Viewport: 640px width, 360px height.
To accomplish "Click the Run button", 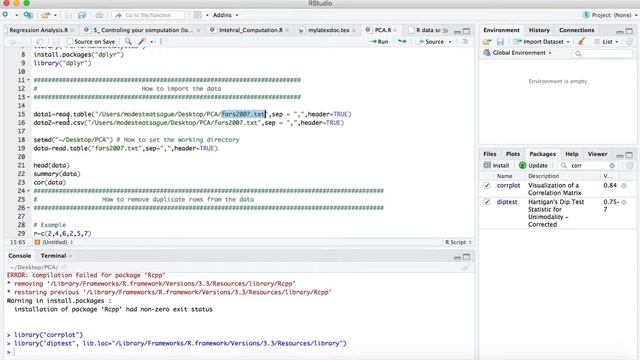I will 379,42.
